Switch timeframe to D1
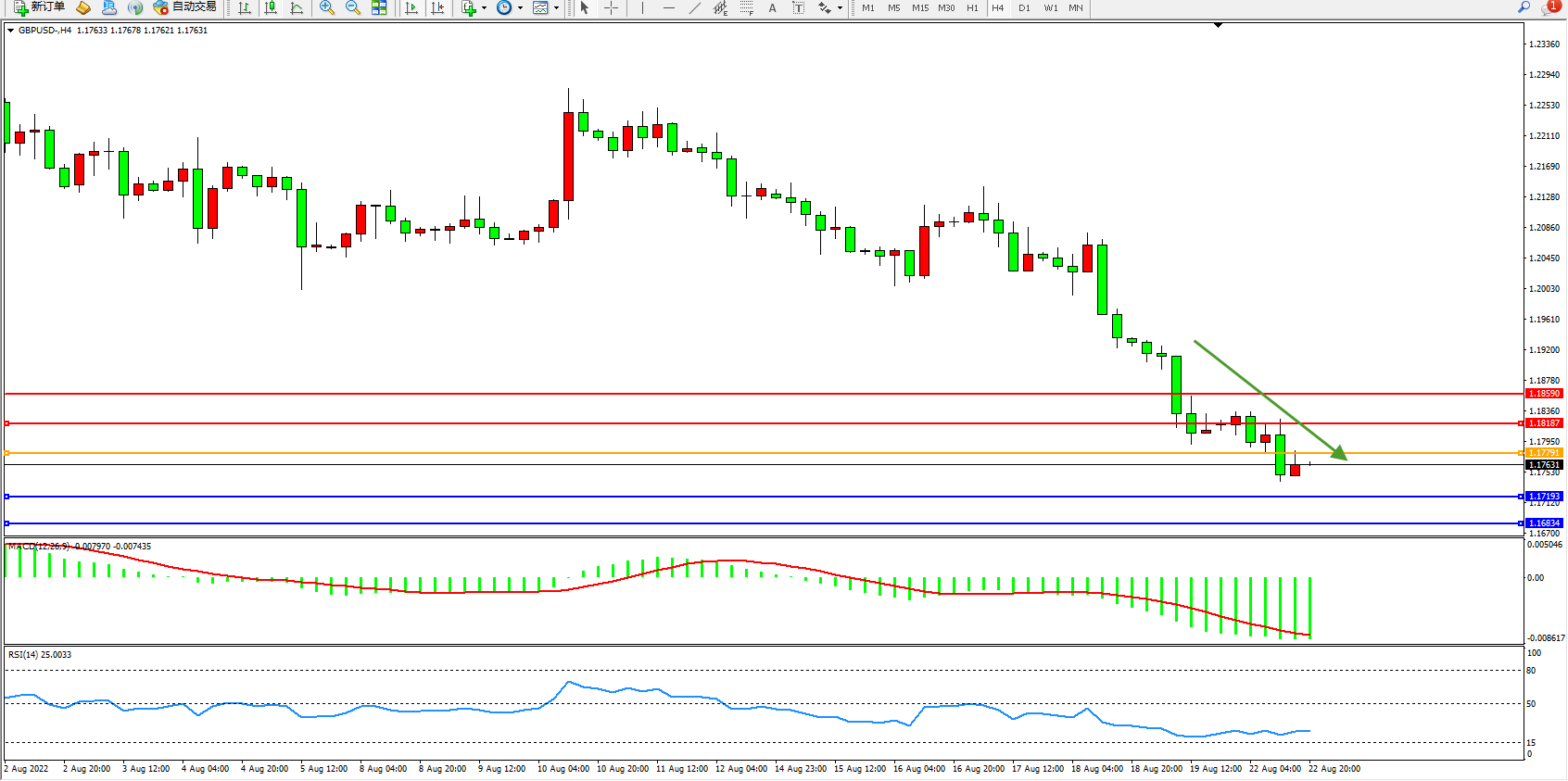 click(x=1024, y=7)
